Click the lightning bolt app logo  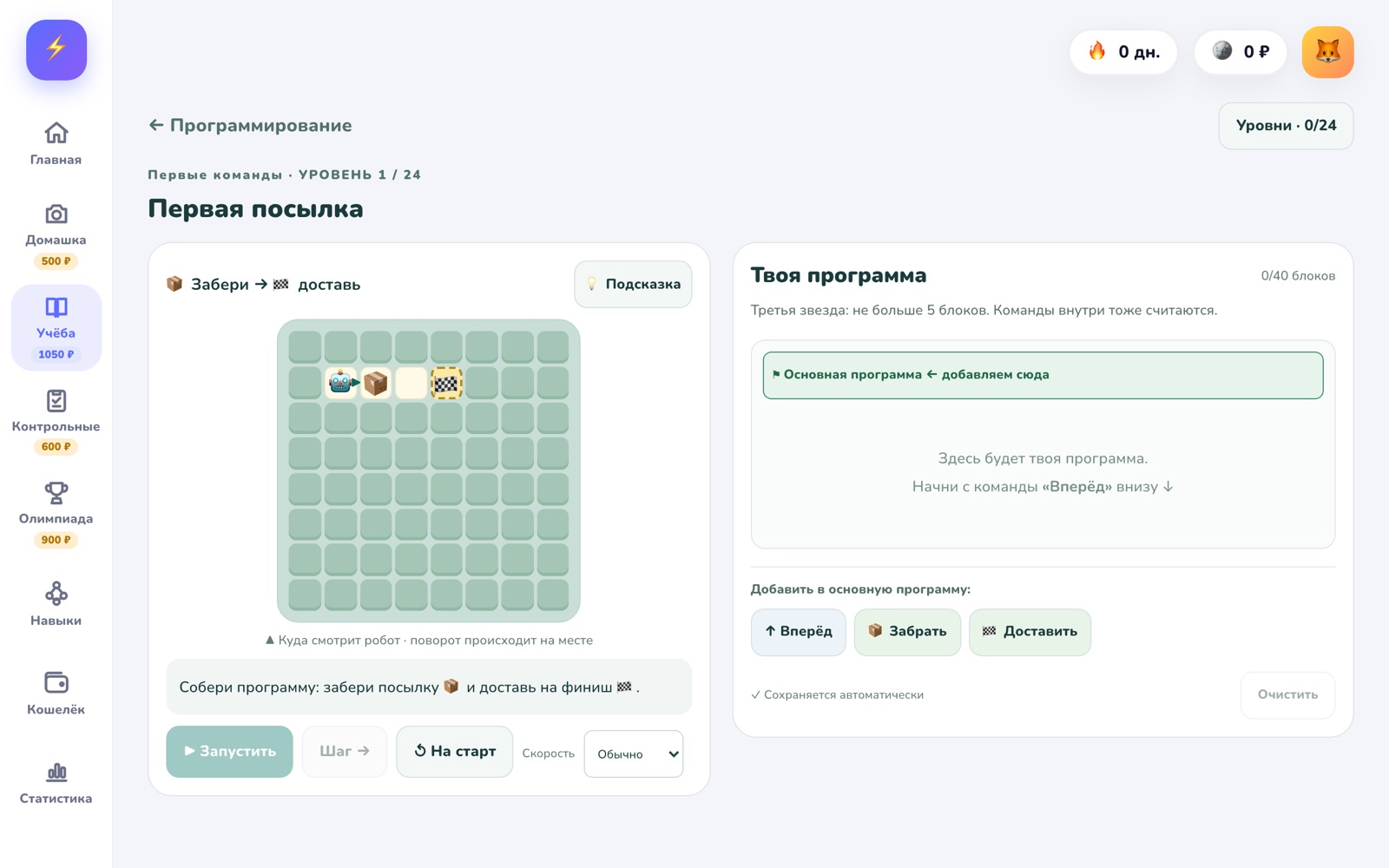56,50
